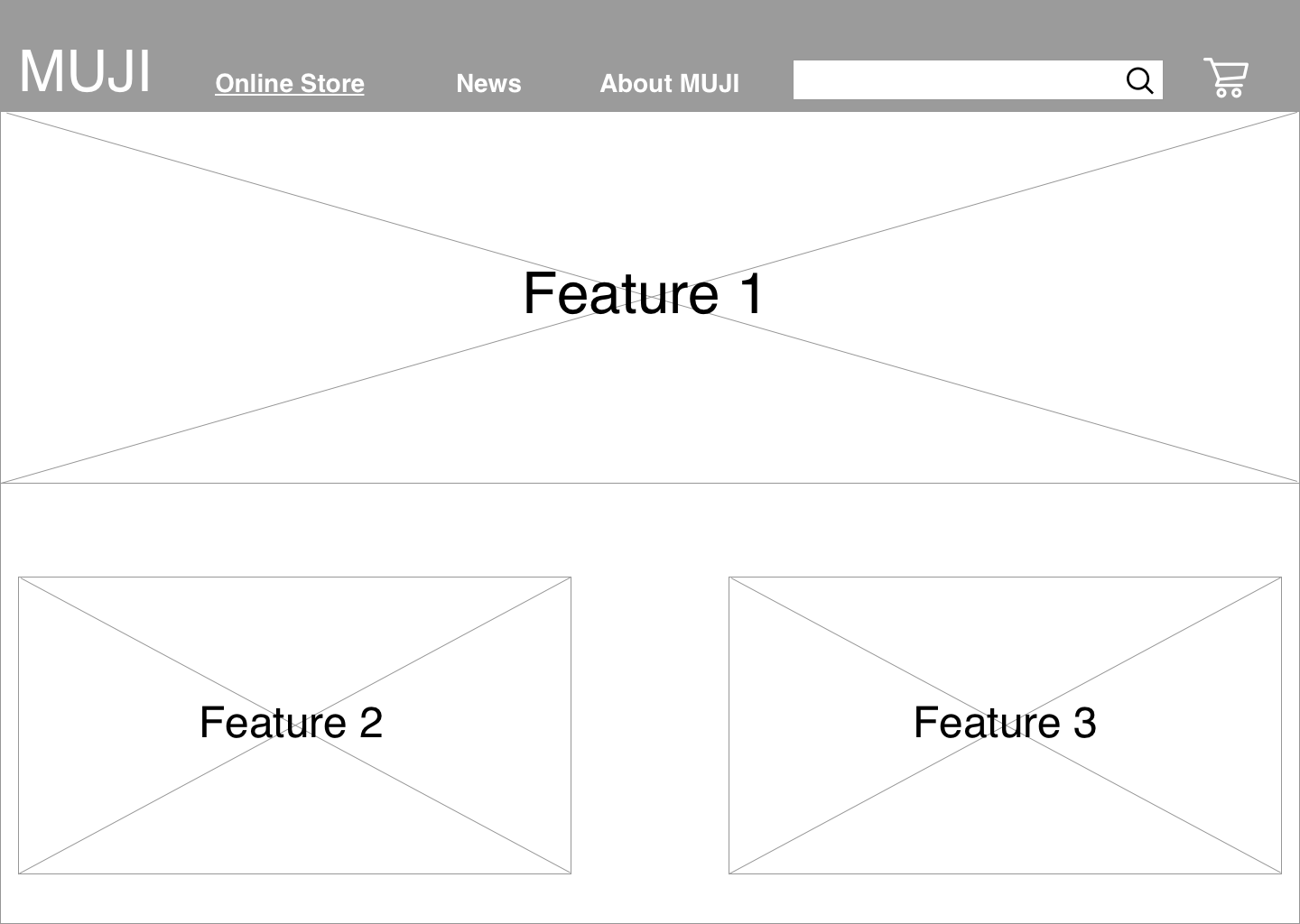The image size is (1300, 924).
Task: Click the "Feature 1" text label
Action: (x=644, y=293)
